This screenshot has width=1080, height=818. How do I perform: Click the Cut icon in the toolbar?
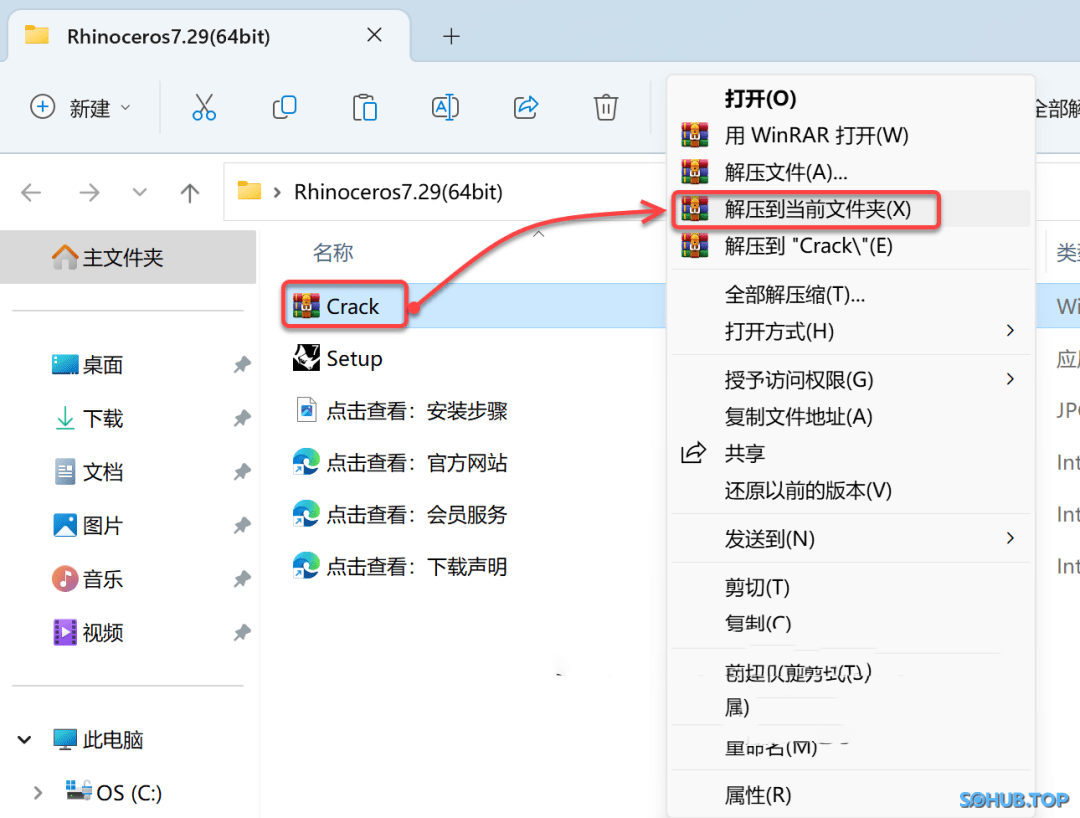204,107
